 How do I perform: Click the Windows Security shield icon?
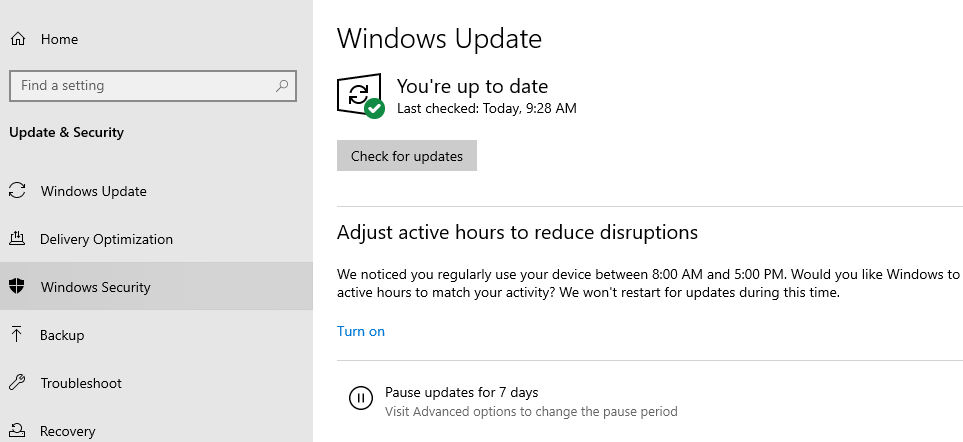pyautogui.click(x=17, y=286)
